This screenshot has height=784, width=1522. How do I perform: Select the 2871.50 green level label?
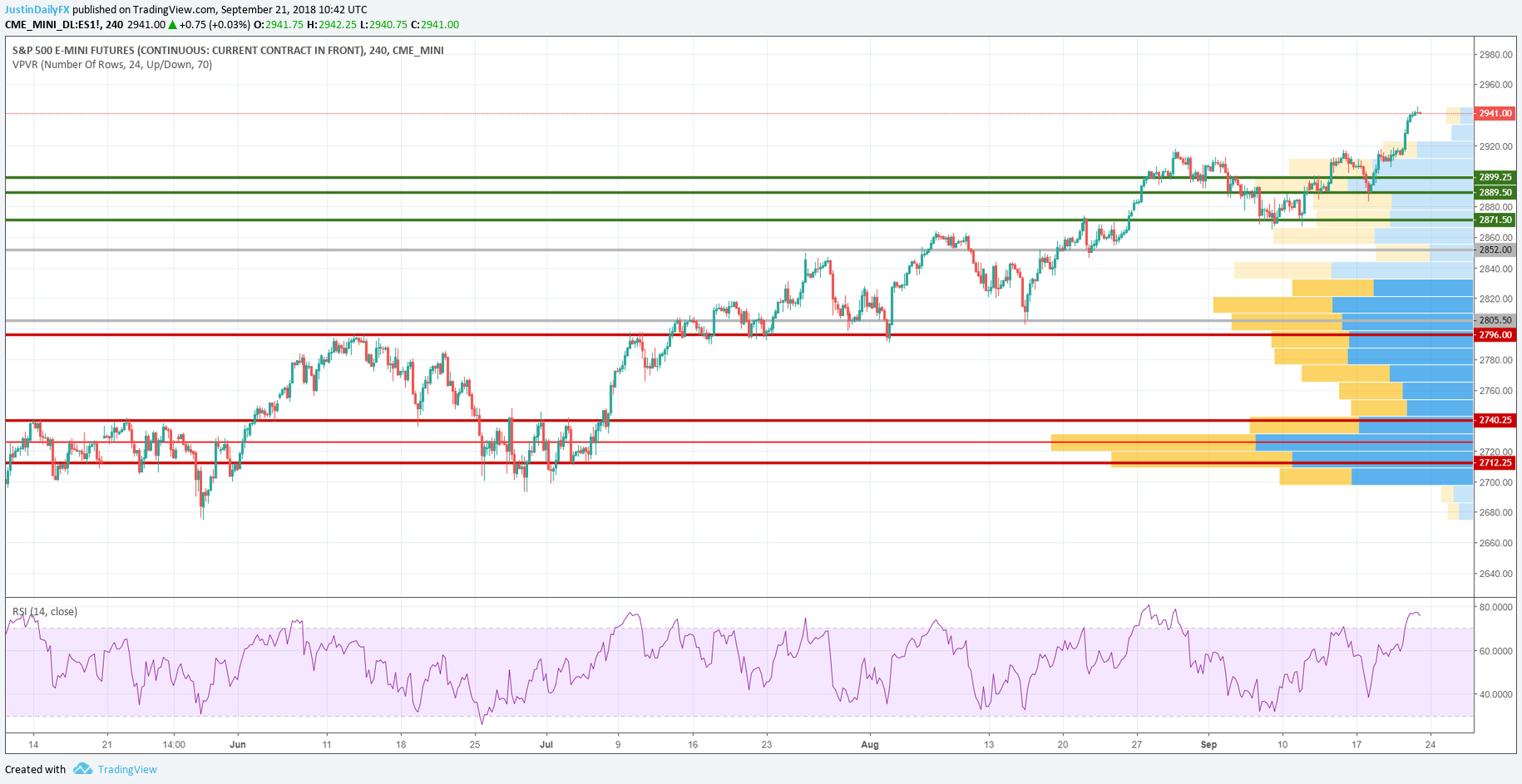[x=1495, y=220]
